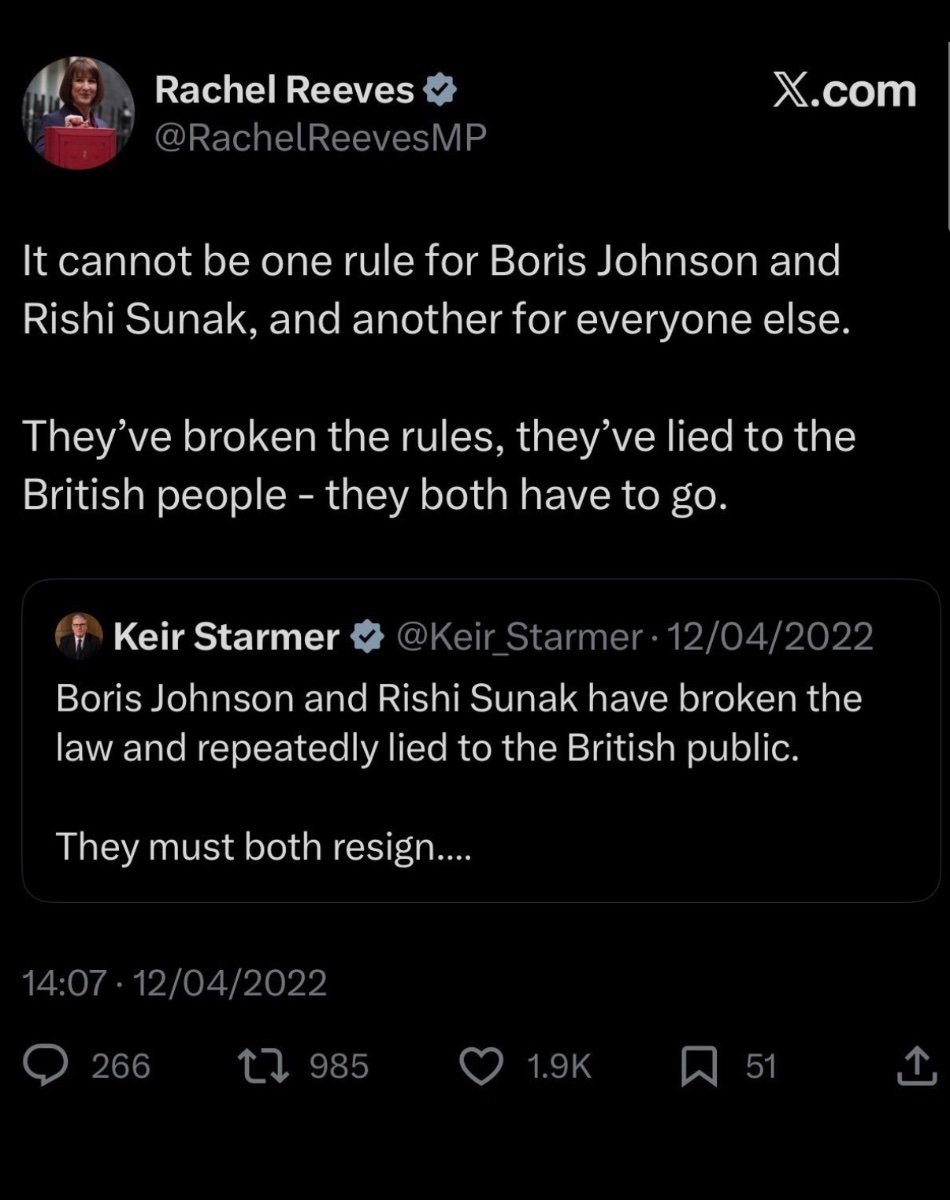Viewport: 950px width, 1200px height.
Task: Open Keir Starmer's small avatar
Action: (x=79, y=635)
